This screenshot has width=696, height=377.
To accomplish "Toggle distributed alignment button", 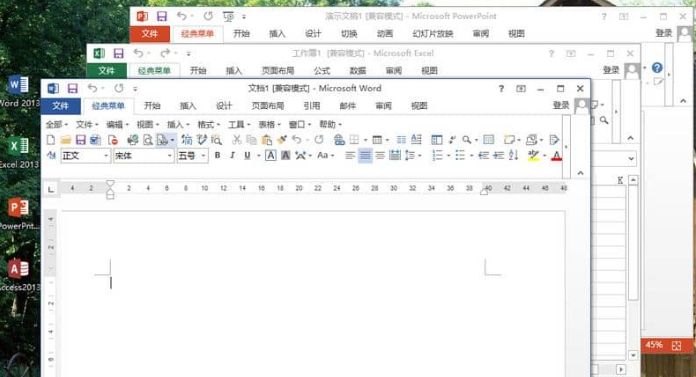I will (x=395, y=155).
